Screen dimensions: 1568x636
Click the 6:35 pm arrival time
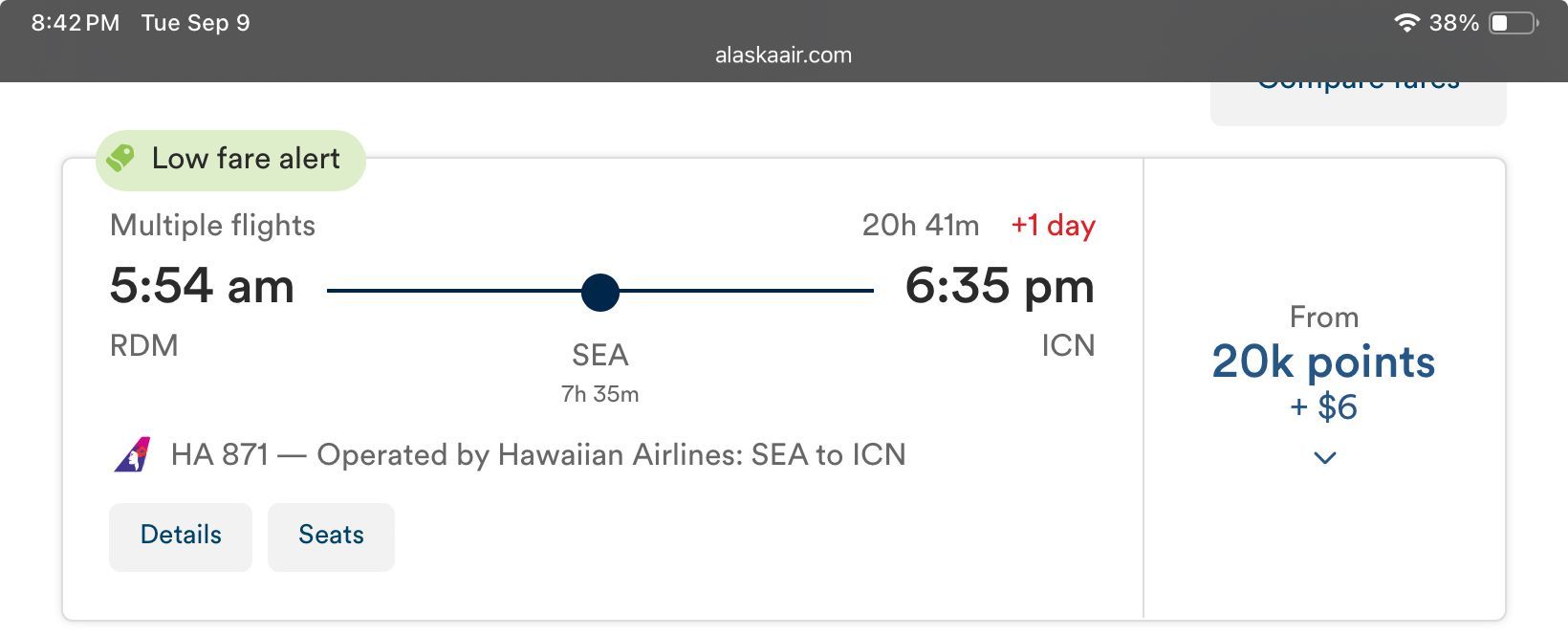click(x=999, y=286)
